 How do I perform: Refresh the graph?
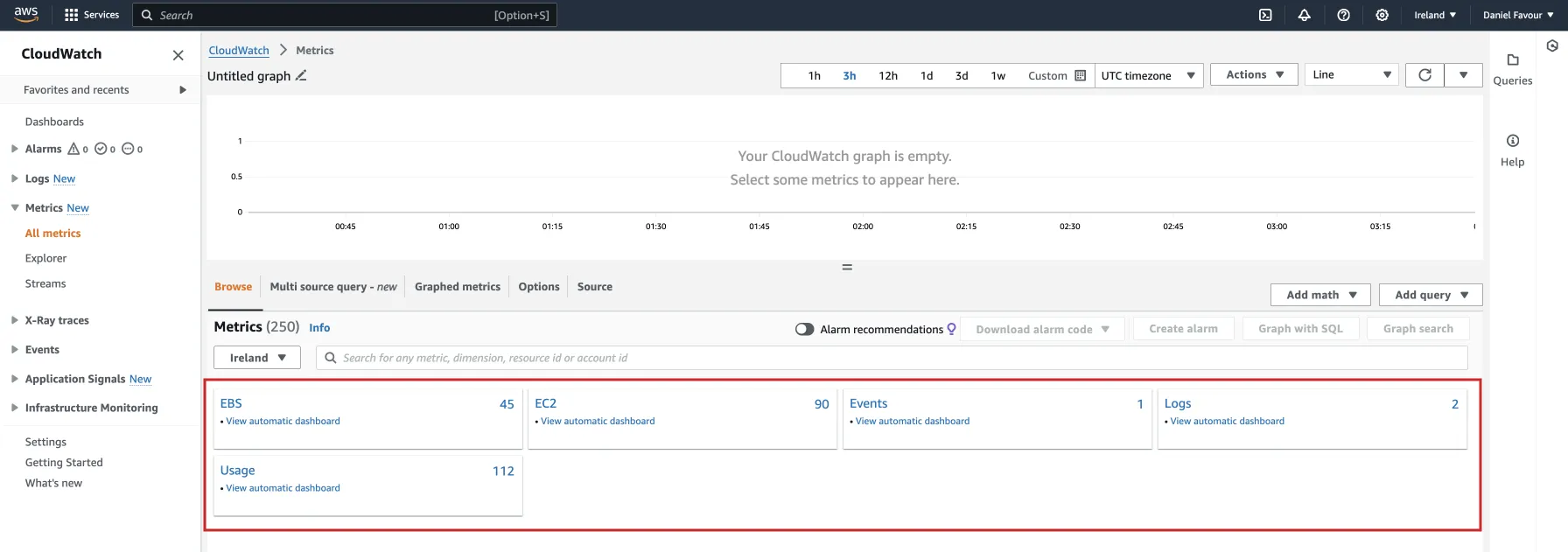point(1424,75)
